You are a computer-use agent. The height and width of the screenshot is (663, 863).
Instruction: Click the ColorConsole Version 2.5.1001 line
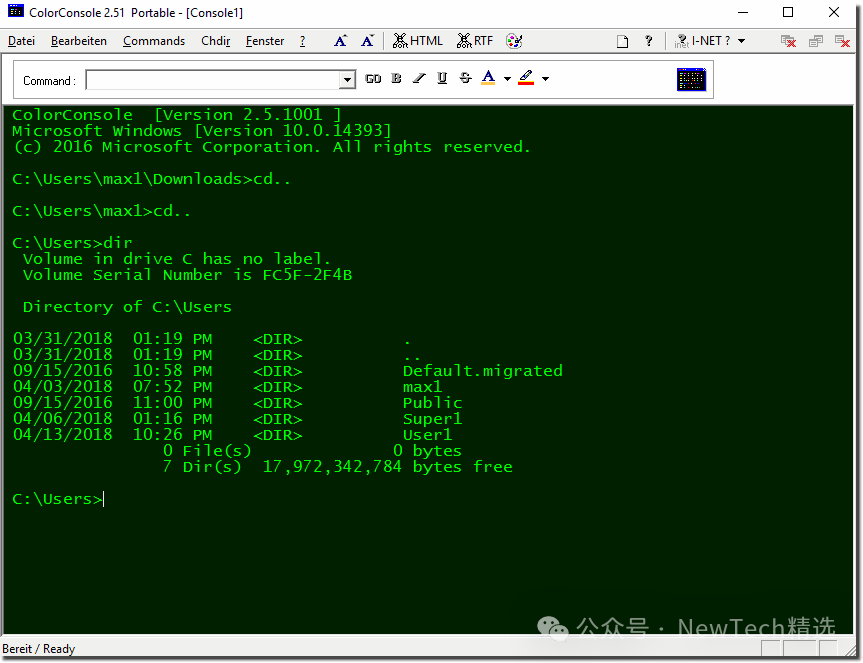click(177, 115)
